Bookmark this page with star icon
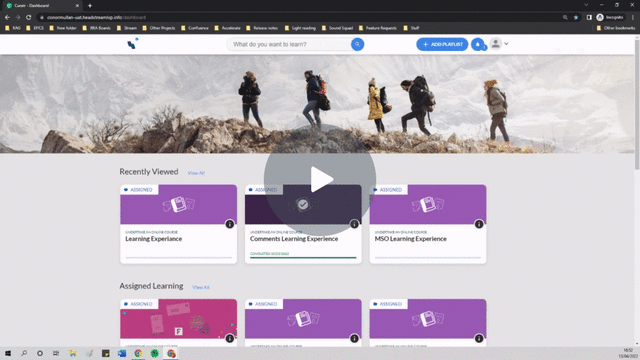Viewport: 640px width, 360px height. (576, 18)
